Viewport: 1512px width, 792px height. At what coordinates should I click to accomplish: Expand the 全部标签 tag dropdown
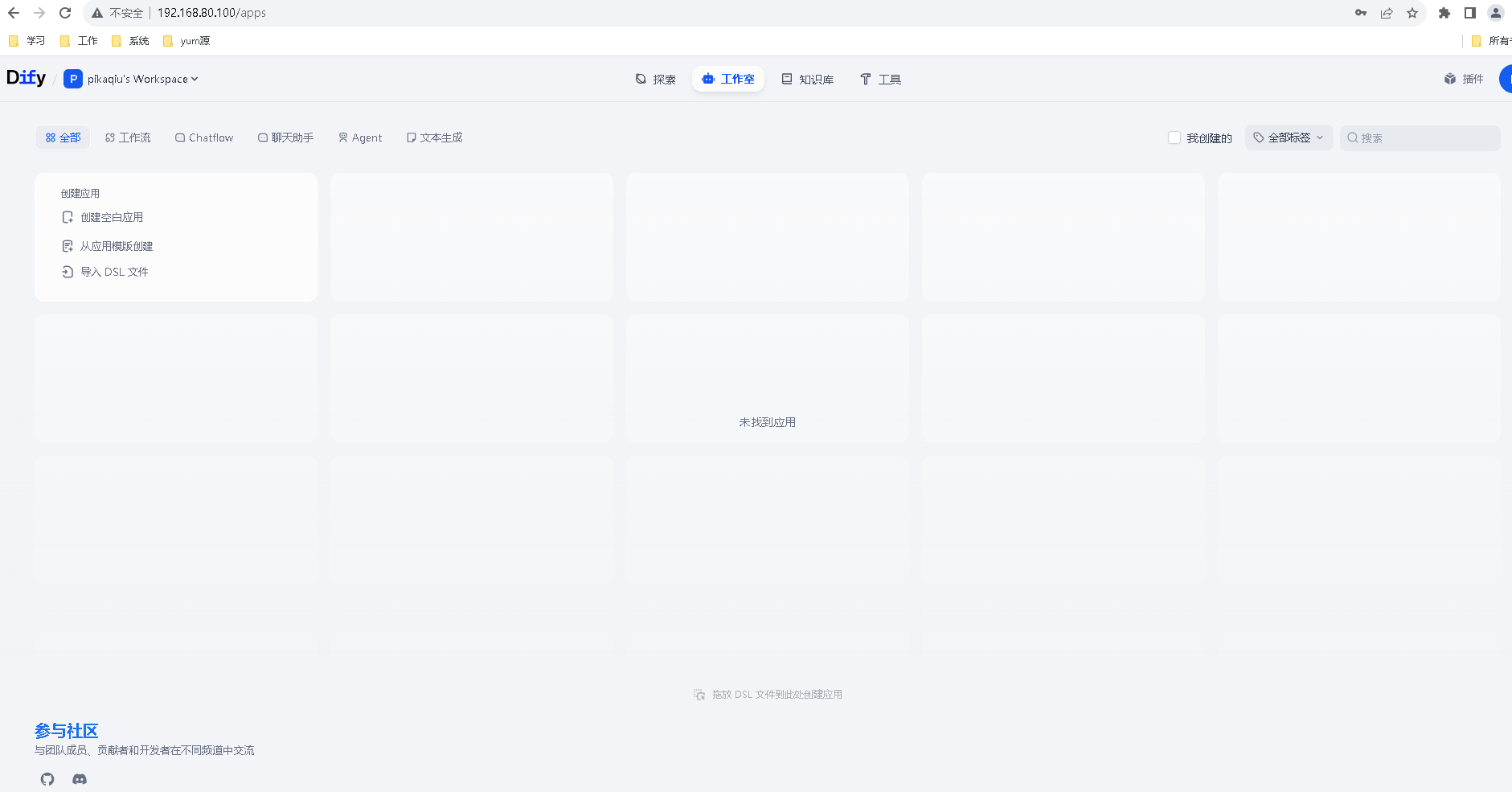click(1289, 137)
